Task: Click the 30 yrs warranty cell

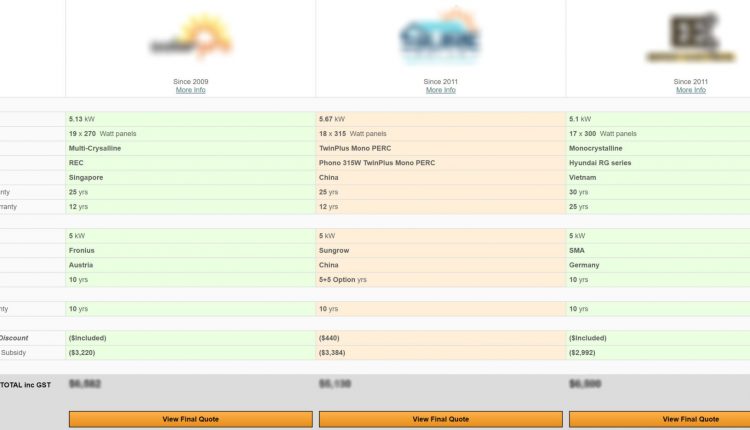Action: (x=658, y=192)
